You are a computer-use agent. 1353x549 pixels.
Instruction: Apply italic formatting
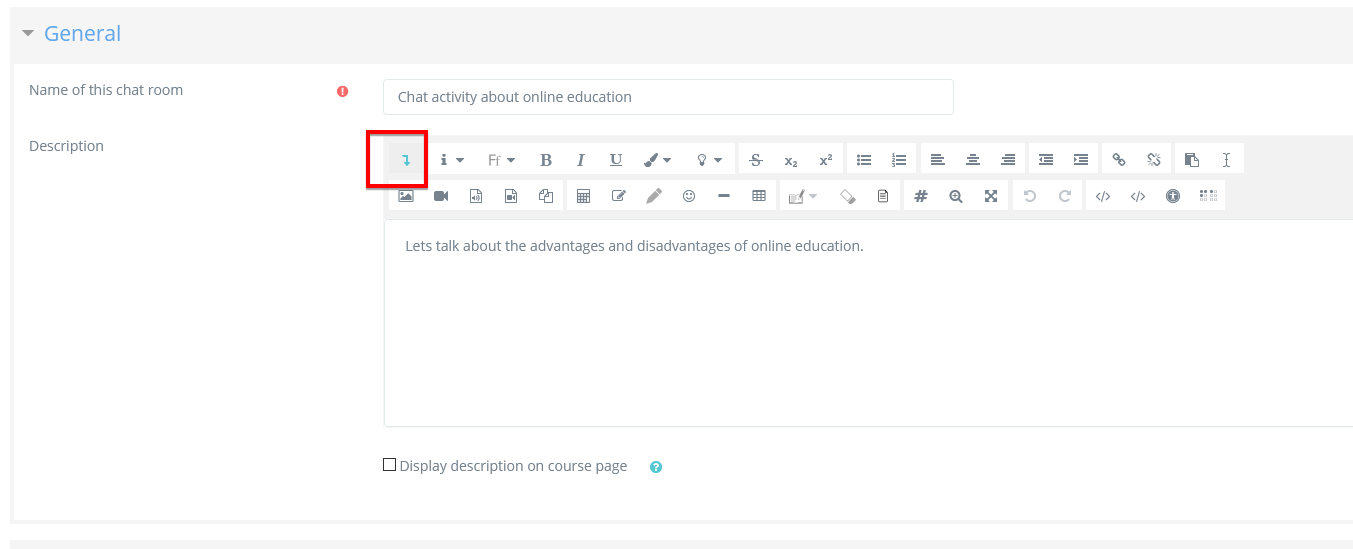click(x=581, y=160)
